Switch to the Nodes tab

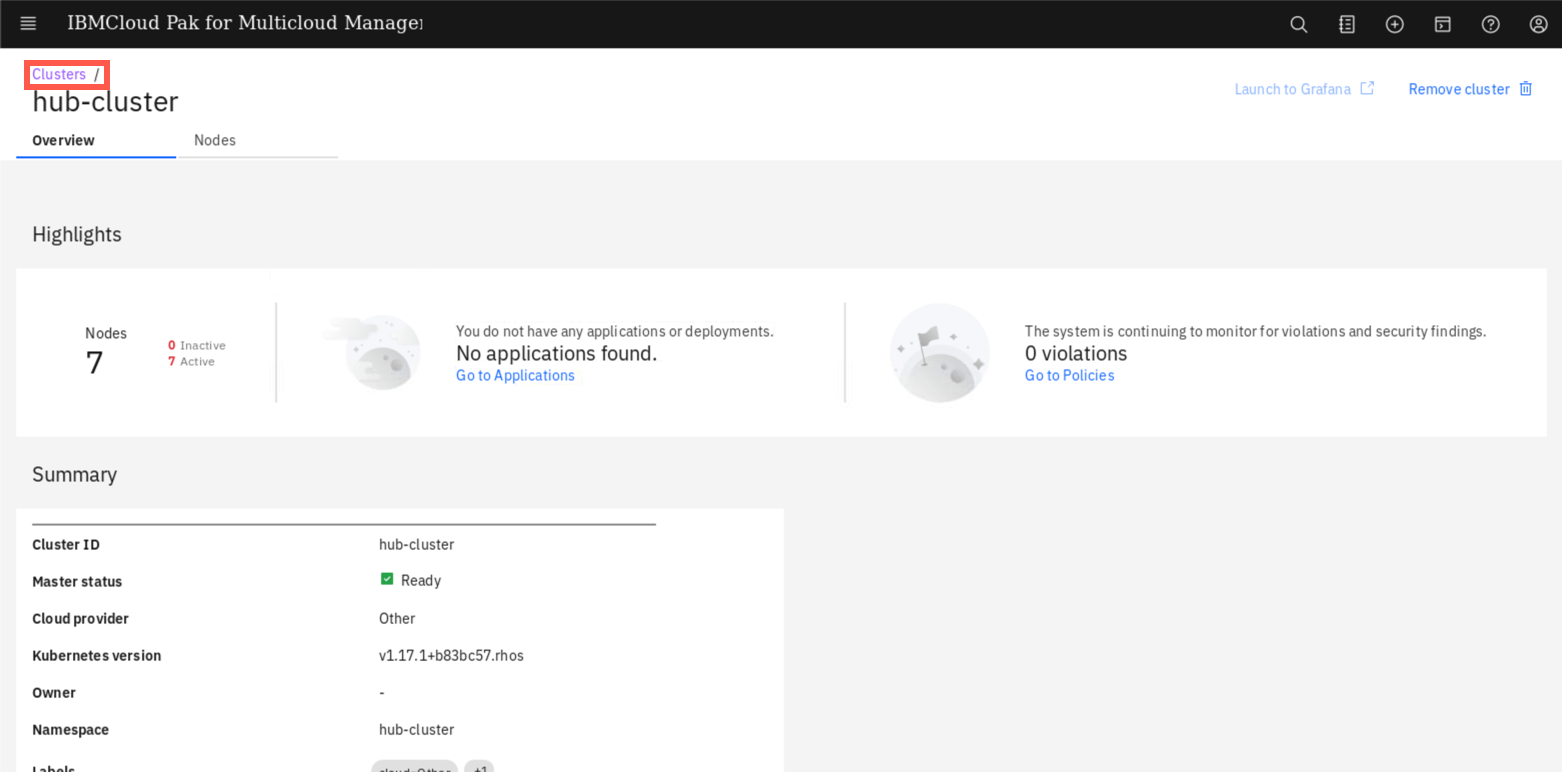click(214, 140)
